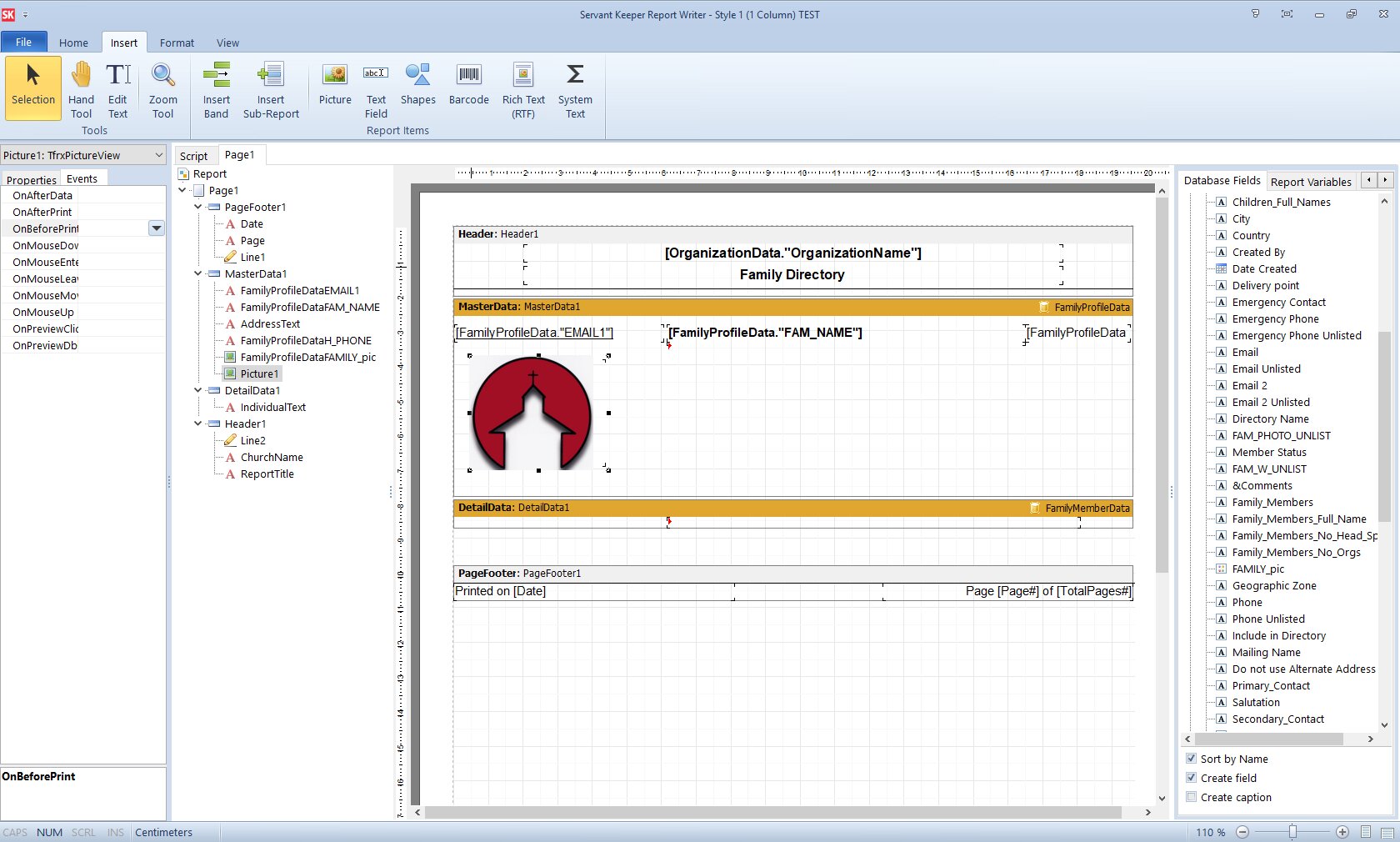Open the Format ribbon menu

pos(176,43)
